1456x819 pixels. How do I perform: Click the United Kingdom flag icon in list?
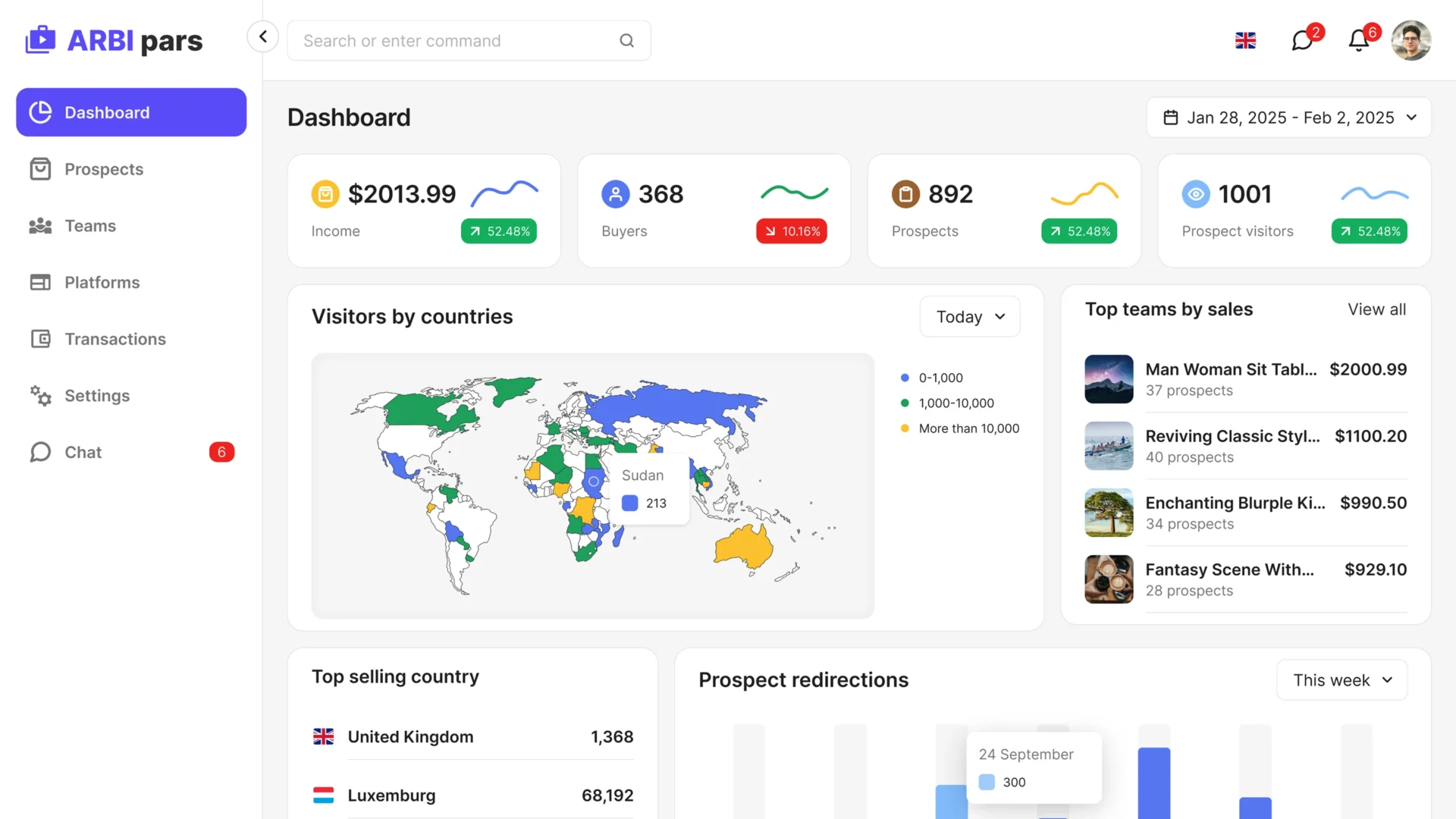[324, 736]
